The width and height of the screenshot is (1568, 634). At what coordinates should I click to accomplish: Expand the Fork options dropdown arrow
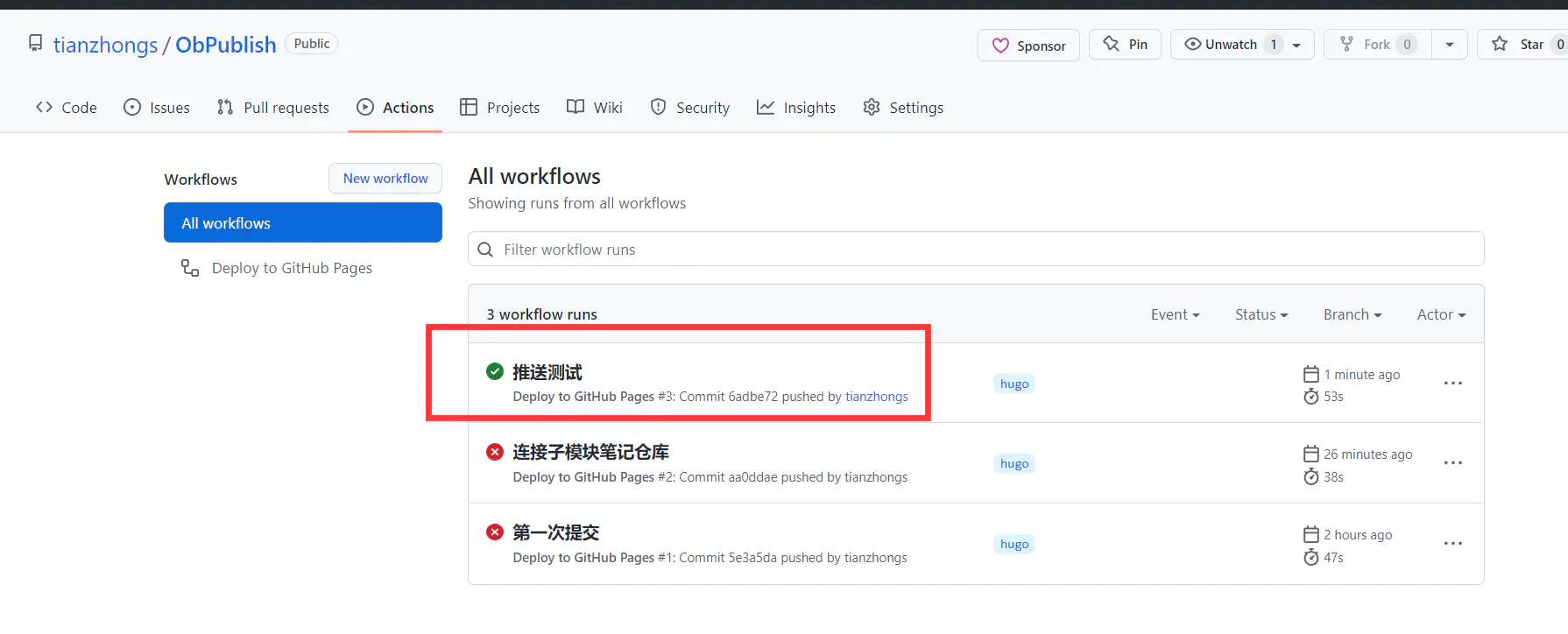point(1450,45)
